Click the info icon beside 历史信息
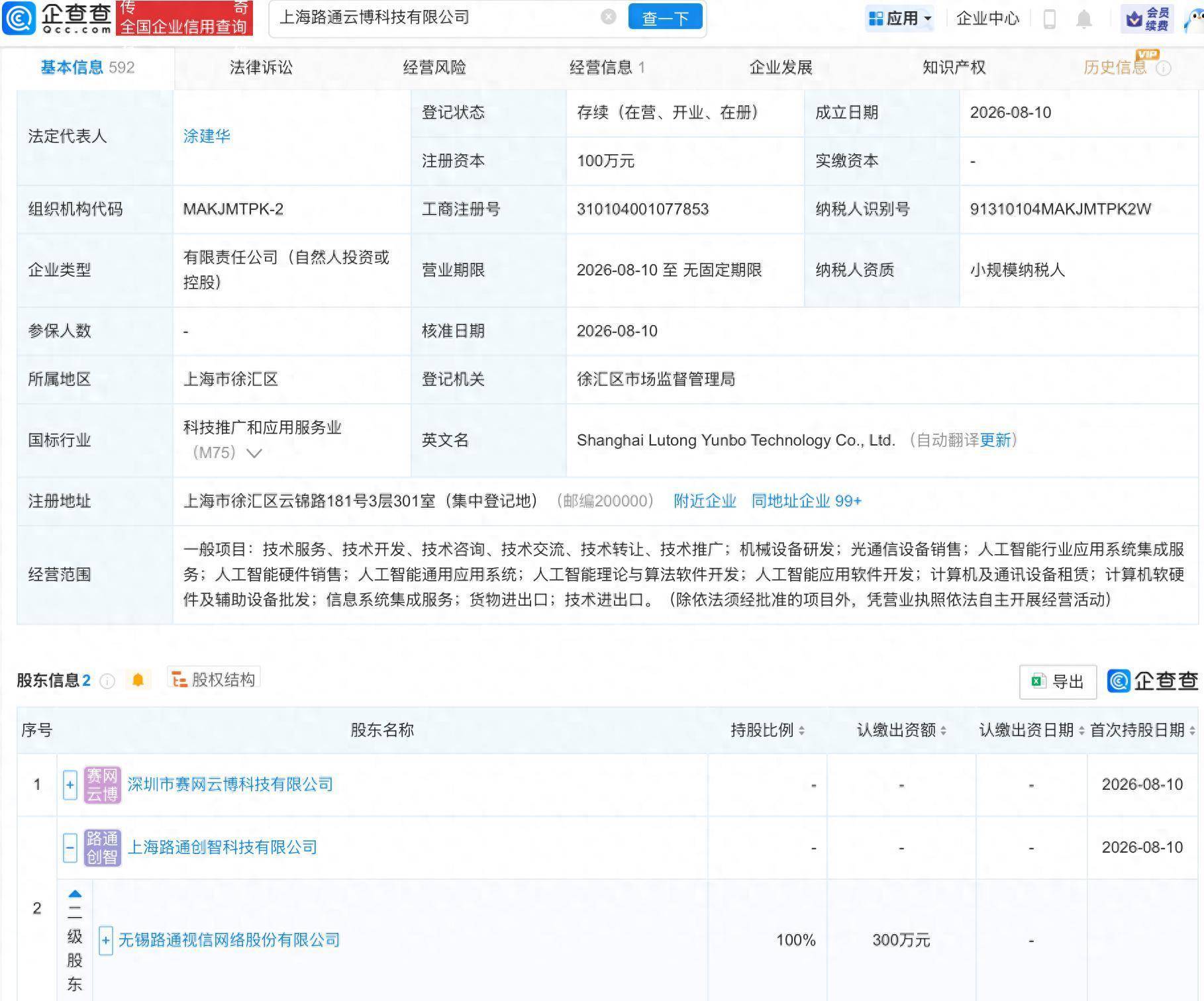Screen dimensions: 1204x1001 pos(1164,68)
